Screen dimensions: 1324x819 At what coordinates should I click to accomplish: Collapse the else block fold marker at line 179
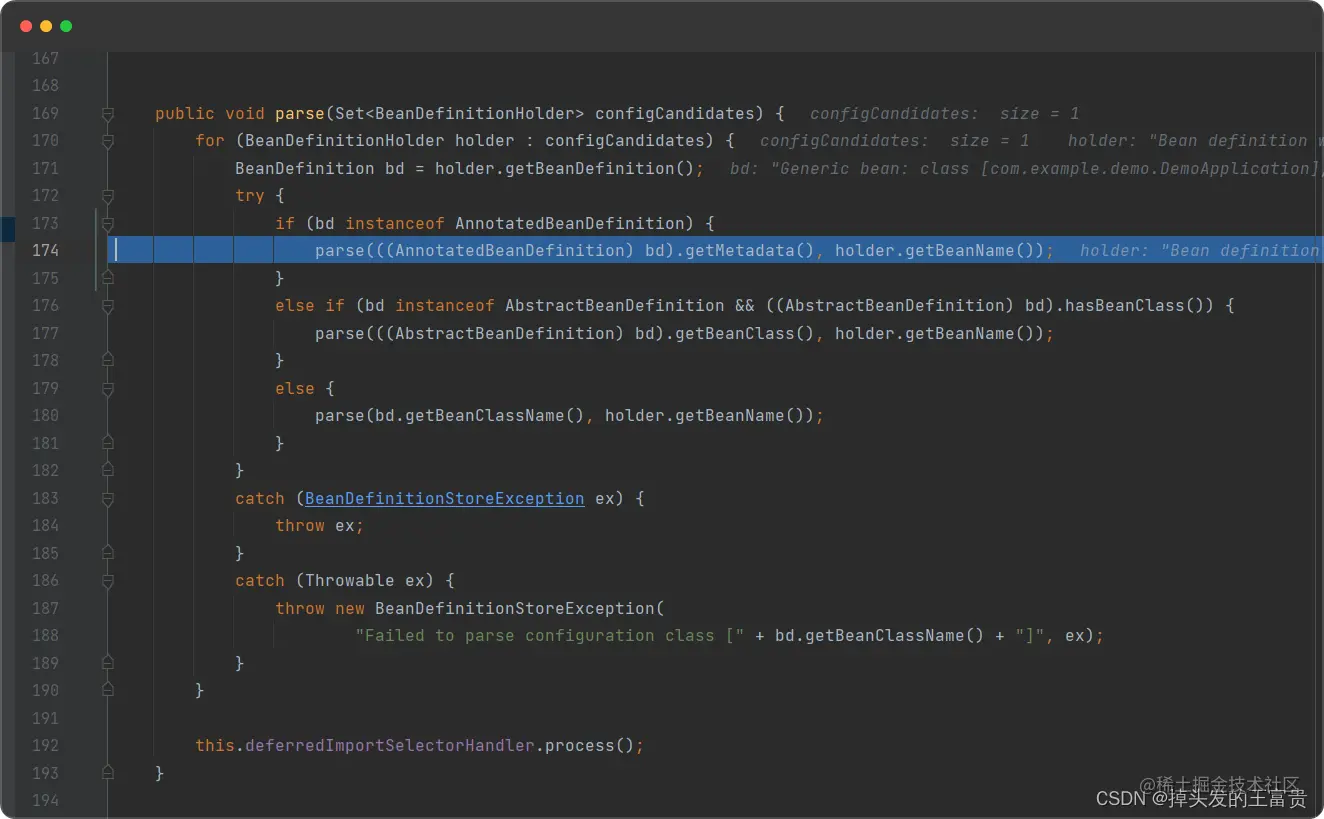pyautogui.click(x=108, y=389)
